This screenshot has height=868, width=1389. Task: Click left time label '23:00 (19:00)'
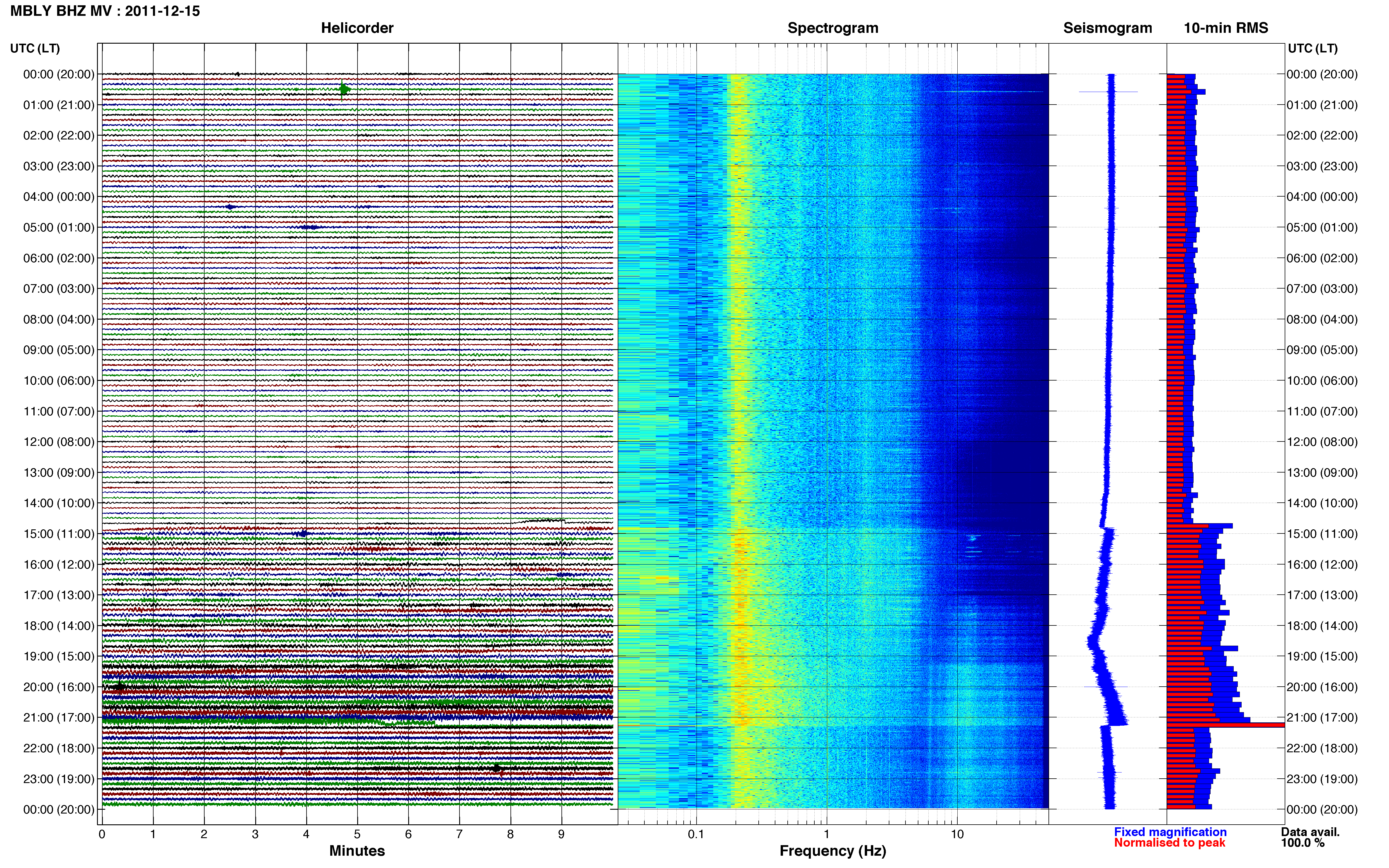[59, 778]
